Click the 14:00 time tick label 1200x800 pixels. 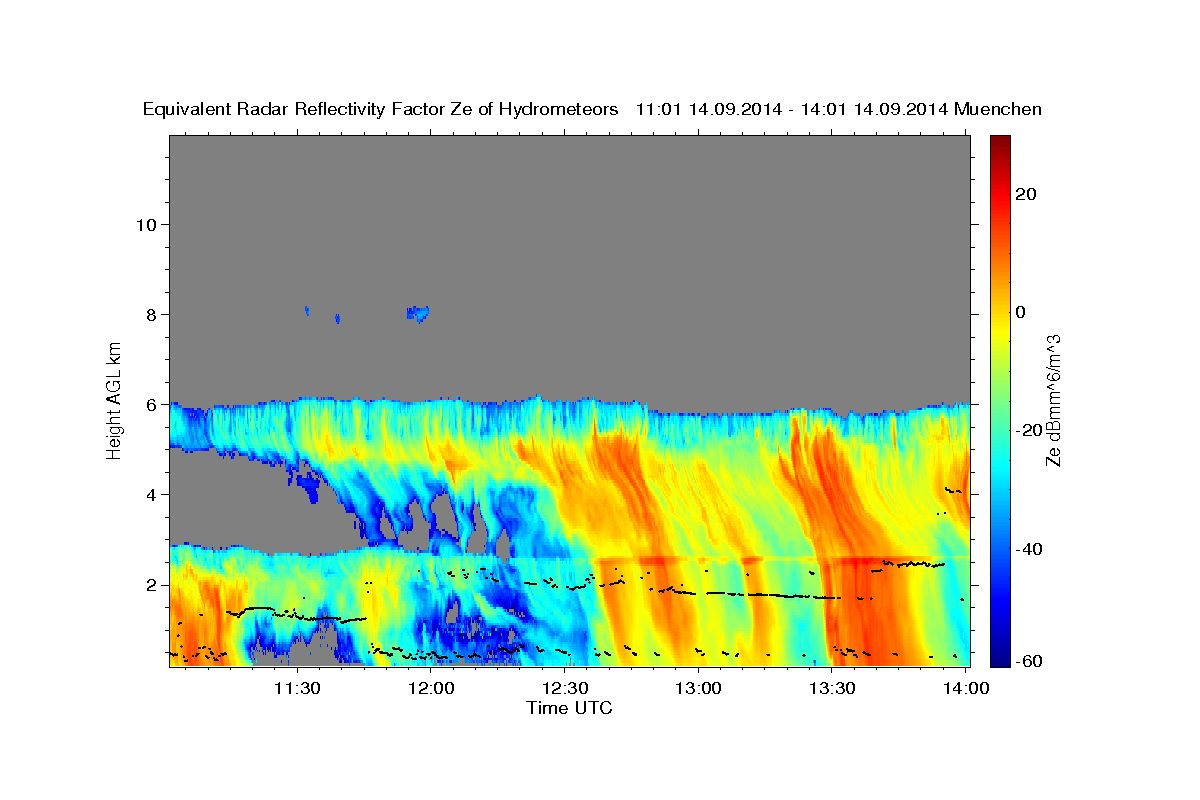coord(965,688)
